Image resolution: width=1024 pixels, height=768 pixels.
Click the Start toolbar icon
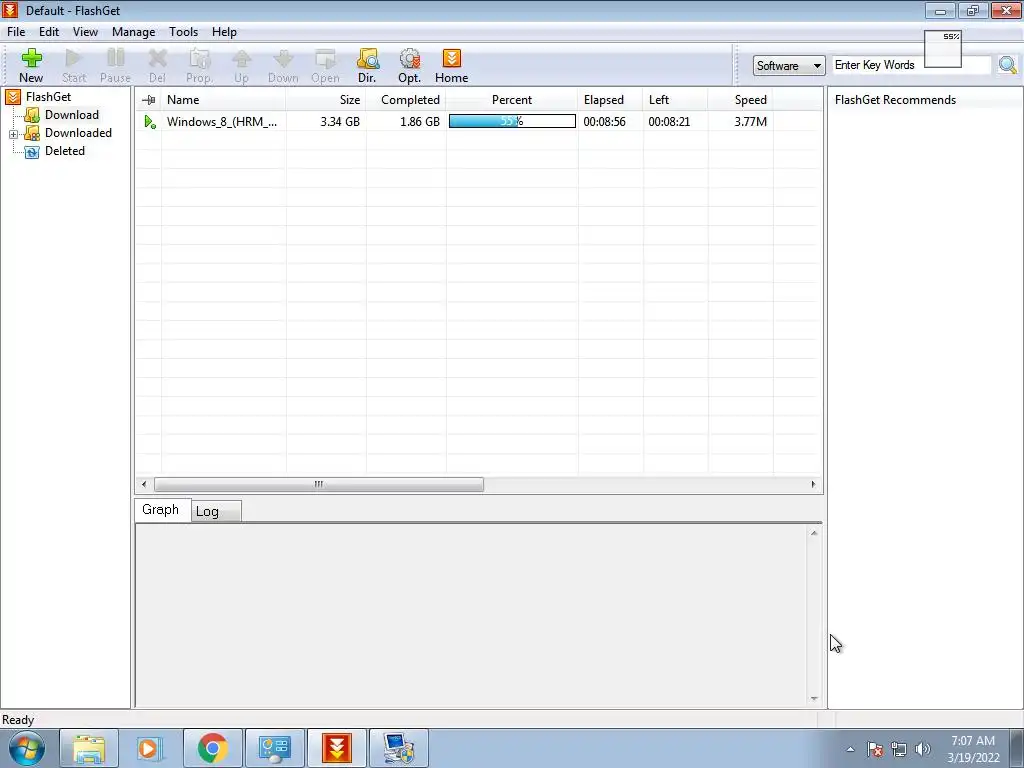click(74, 66)
